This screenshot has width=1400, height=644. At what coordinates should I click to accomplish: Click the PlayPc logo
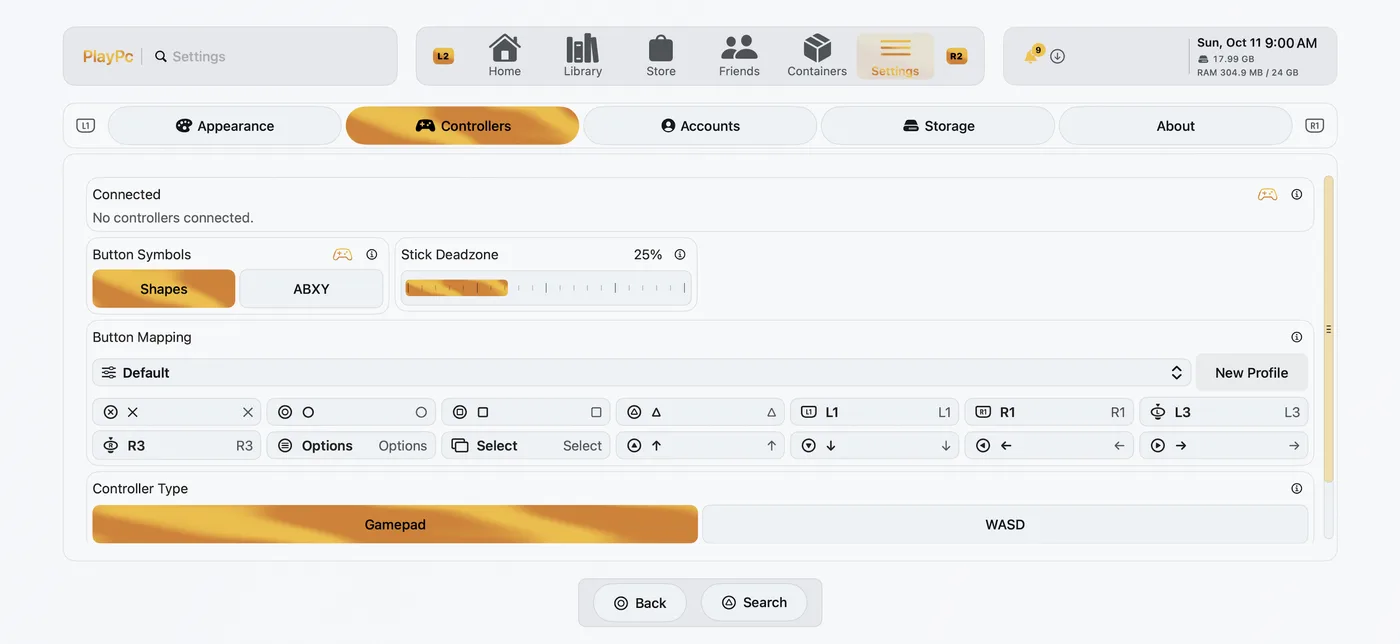pos(108,57)
